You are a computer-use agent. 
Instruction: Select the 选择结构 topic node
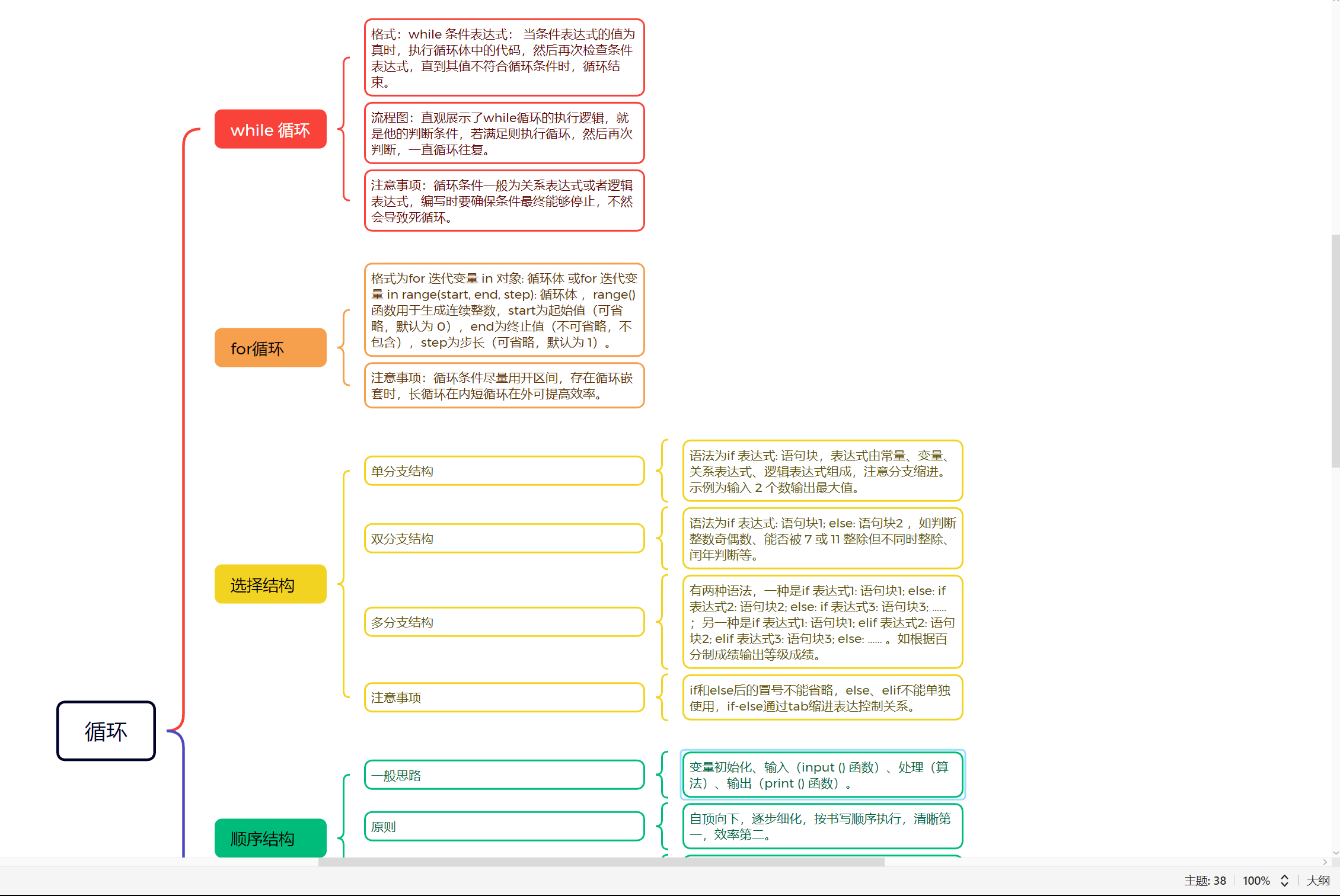(x=270, y=584)
